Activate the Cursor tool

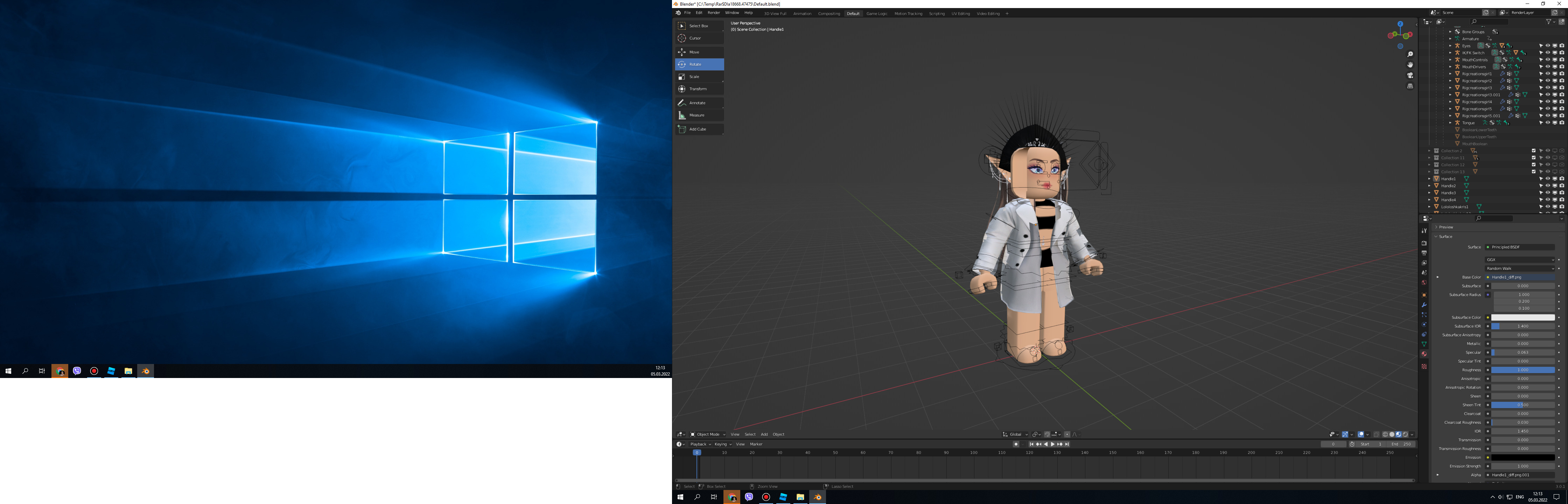pos(699,38)
